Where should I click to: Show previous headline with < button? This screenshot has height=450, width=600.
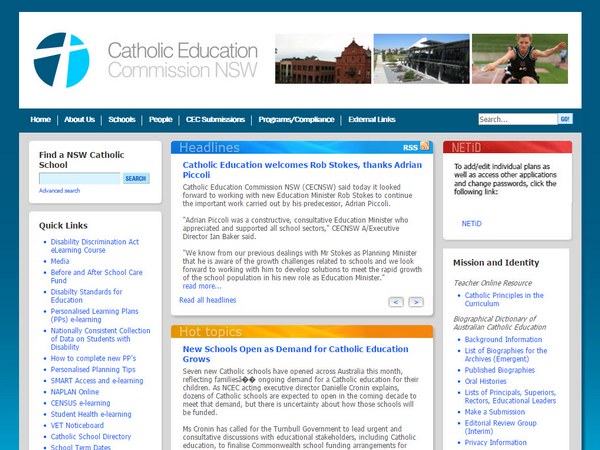[396, 302]
